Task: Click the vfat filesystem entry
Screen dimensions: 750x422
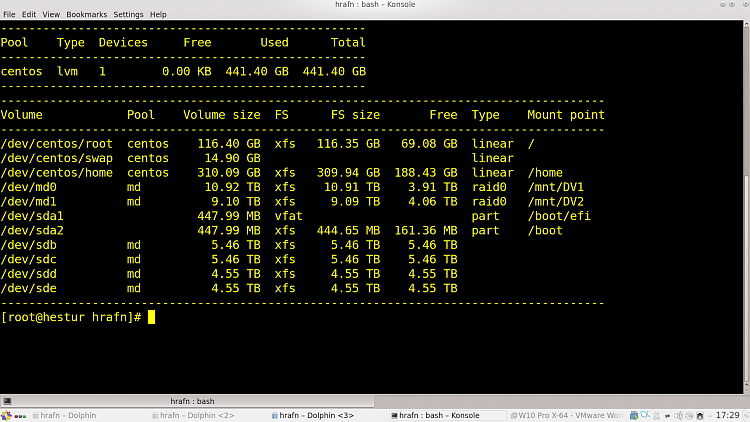Action: [x=288, y=216]
